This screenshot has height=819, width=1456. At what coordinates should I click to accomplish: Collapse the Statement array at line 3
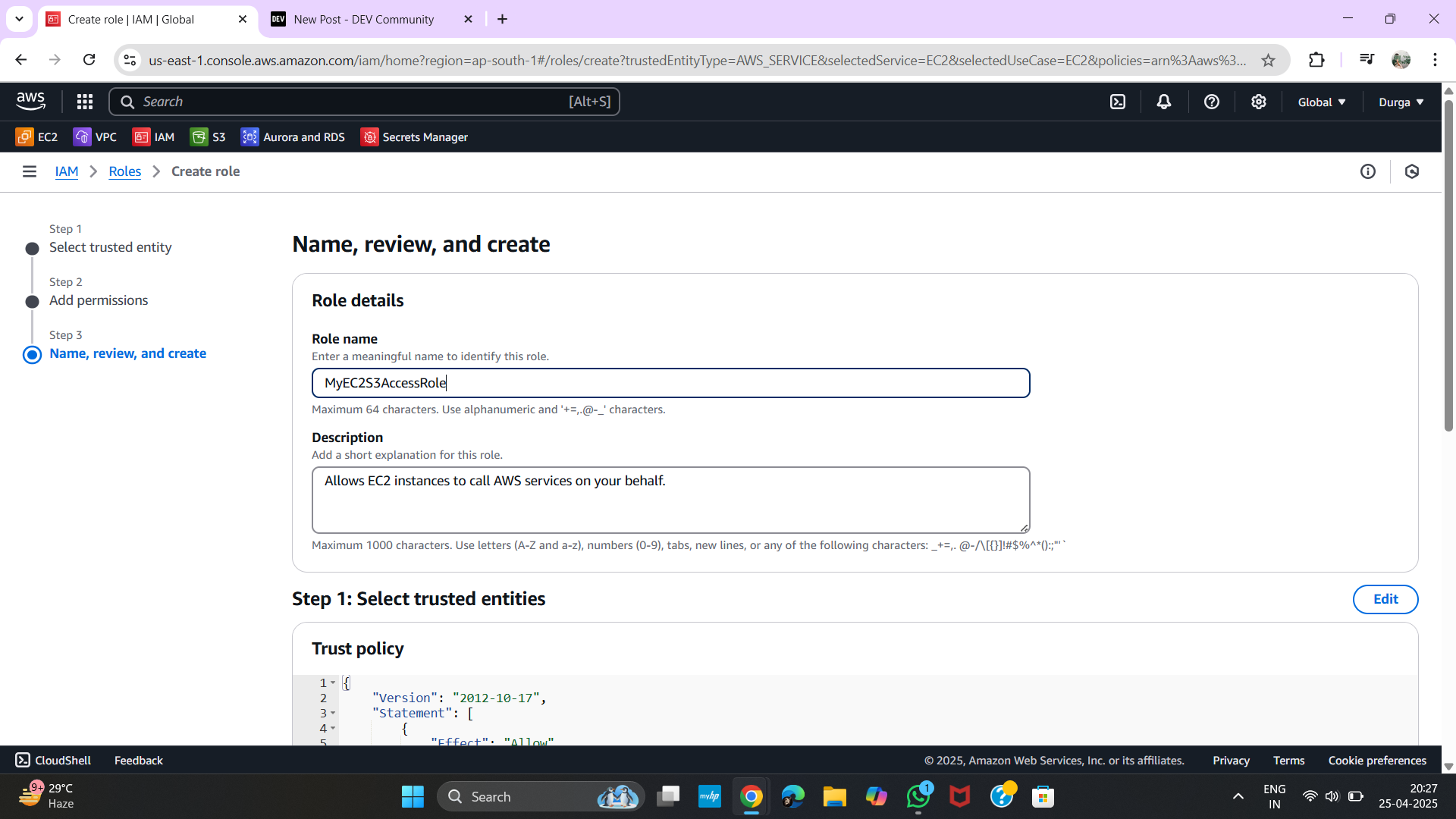point(332,713)
